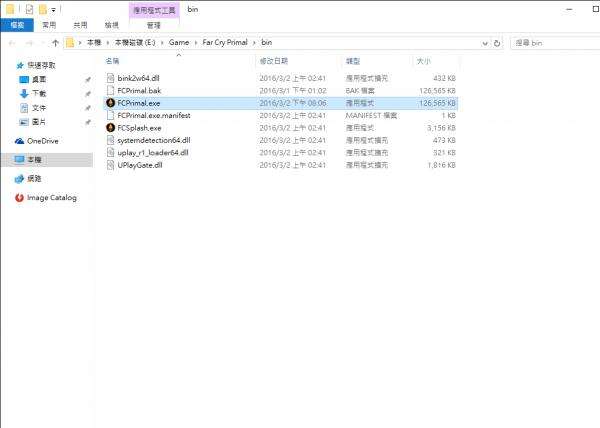Select the FCPrimal.exe application icon
This screenshot has width=600, height=428.
pos(111,103)
